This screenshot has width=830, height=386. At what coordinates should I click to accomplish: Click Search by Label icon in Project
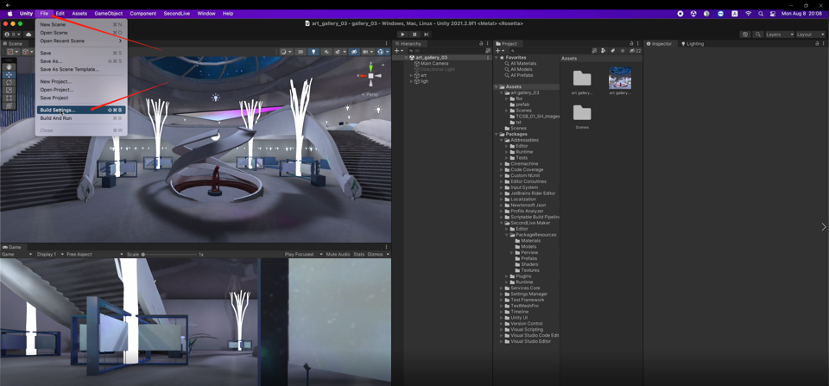pyautogui.click(x=613, y=51)
